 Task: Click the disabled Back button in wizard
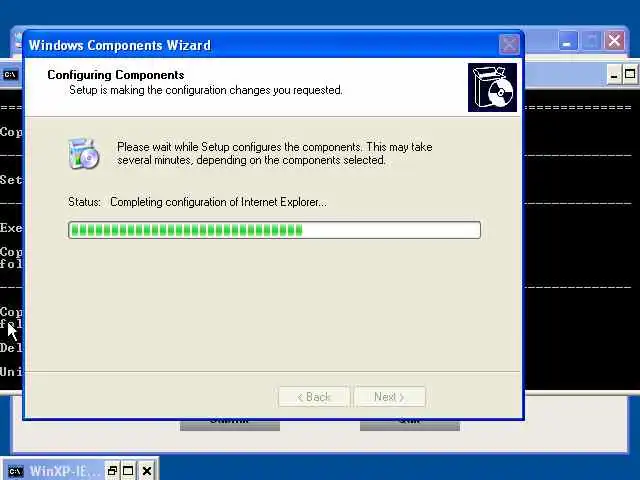(x=314, y=397)
